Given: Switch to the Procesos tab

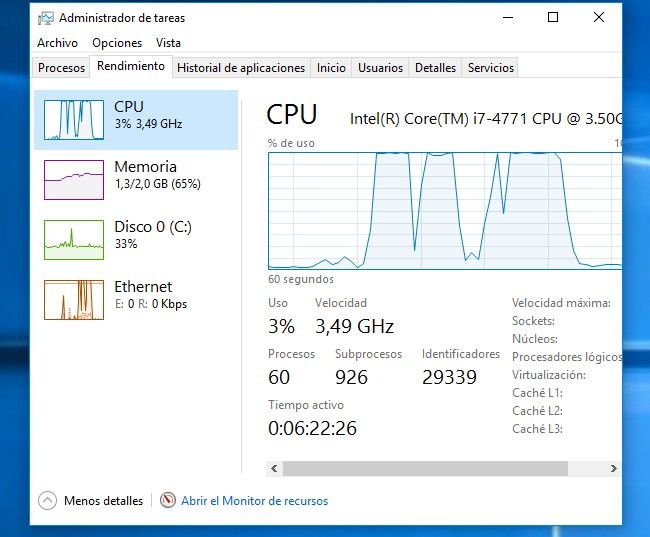Looking at the screenshot, I should tap(61, 68).
